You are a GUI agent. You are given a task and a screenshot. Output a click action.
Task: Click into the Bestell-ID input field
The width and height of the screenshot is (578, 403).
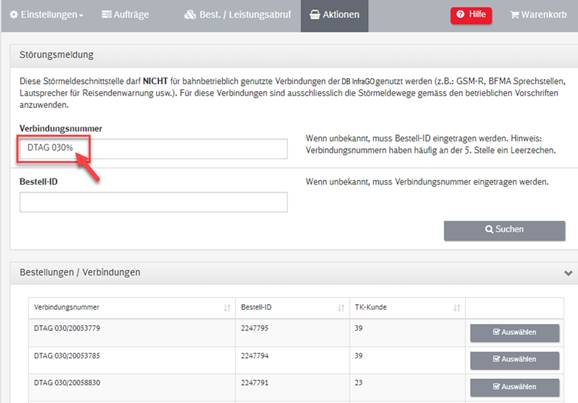click(x=153, y=202)
